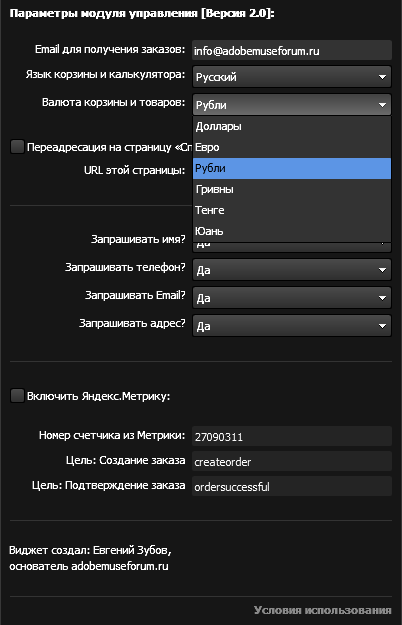Open Запрашивать телефон dropdown
402x625 pixels.
coord(292,270)
